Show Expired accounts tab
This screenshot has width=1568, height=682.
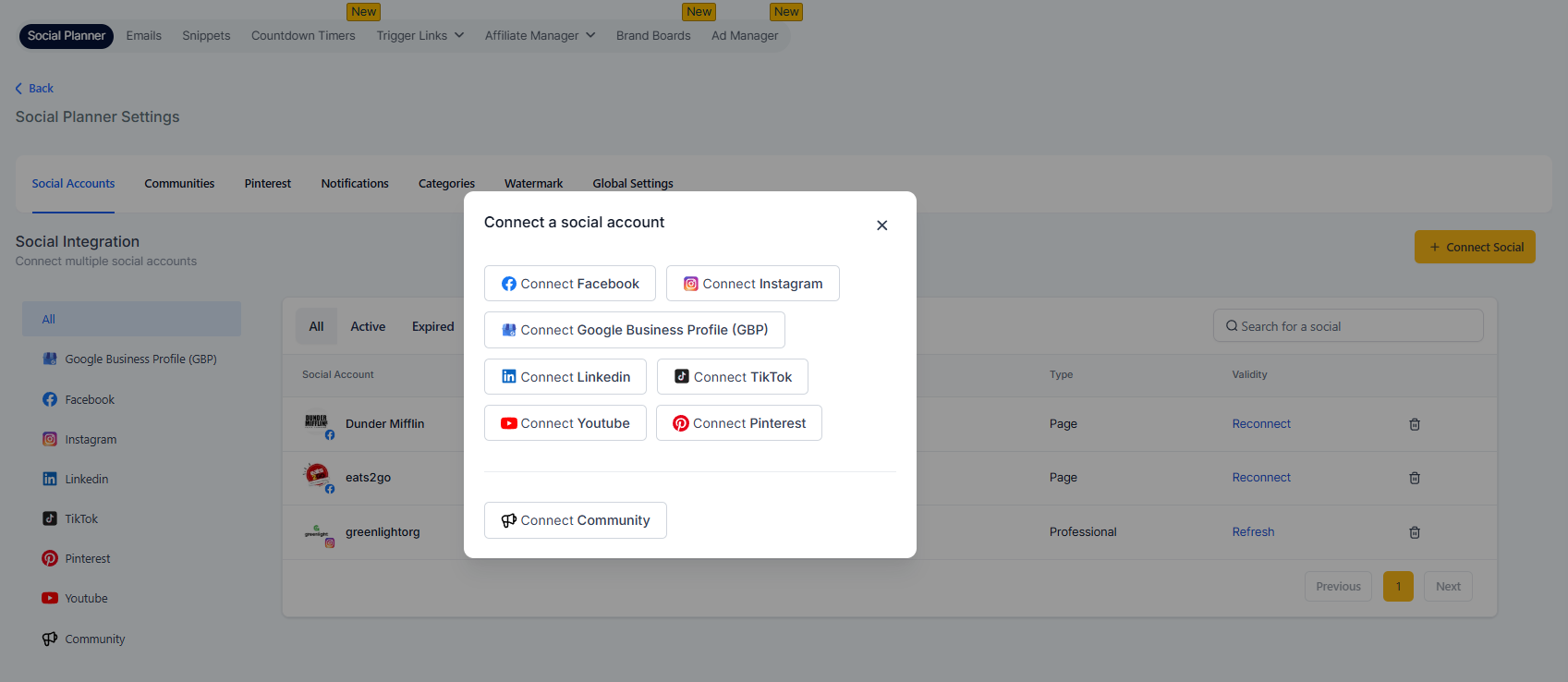pyautogui.click(x=432, y=326)
